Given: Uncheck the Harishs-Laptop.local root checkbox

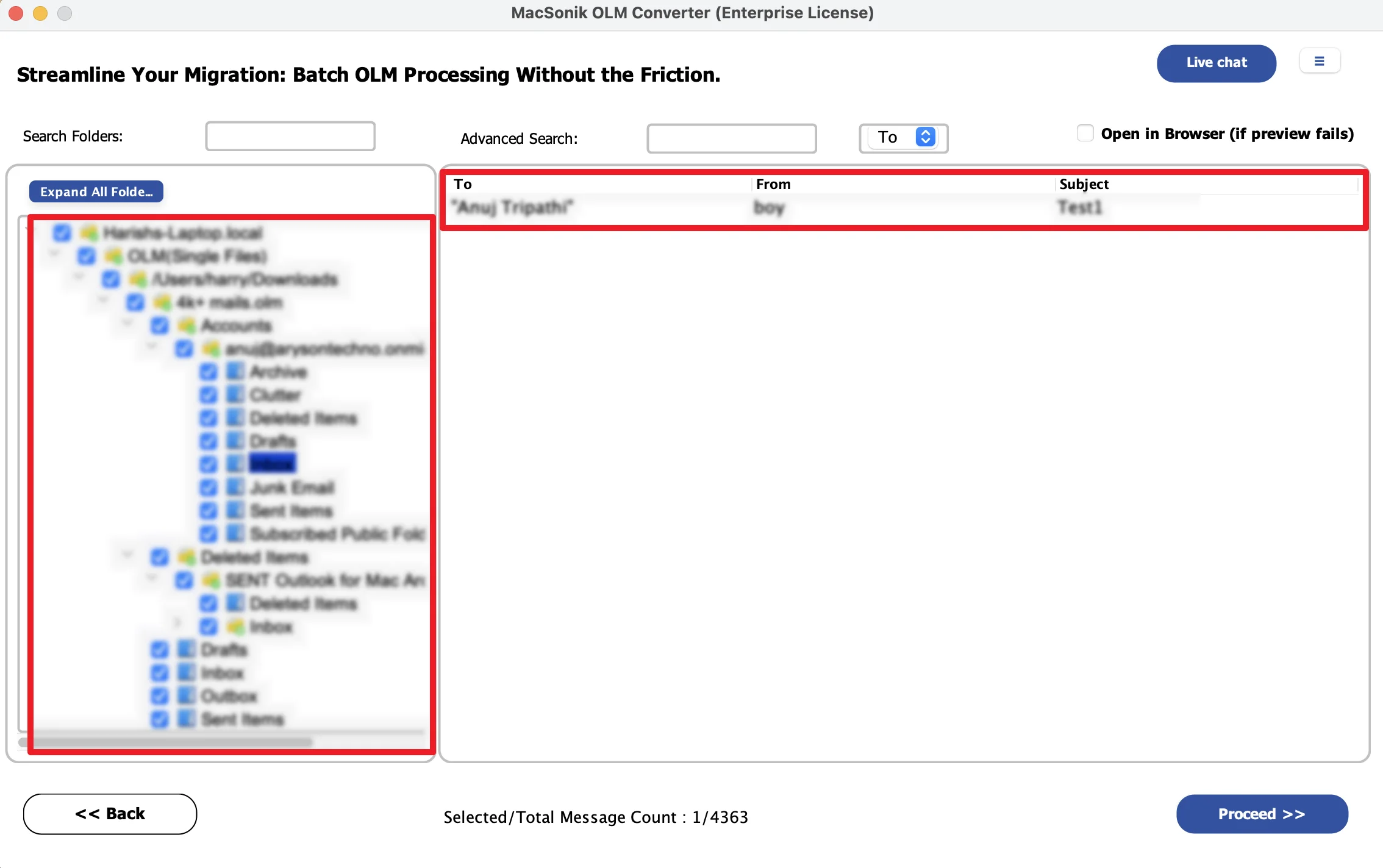Looking at the screenshot, I should pyautogui.click(x=62, y=233).
